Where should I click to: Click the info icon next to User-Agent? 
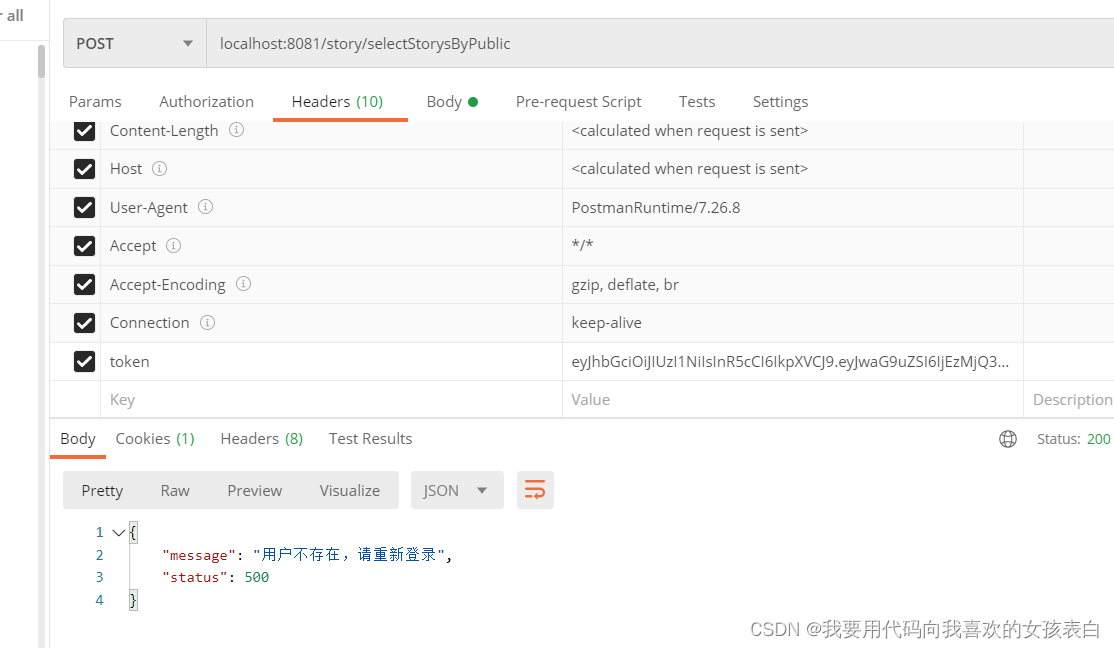(205, 207)
